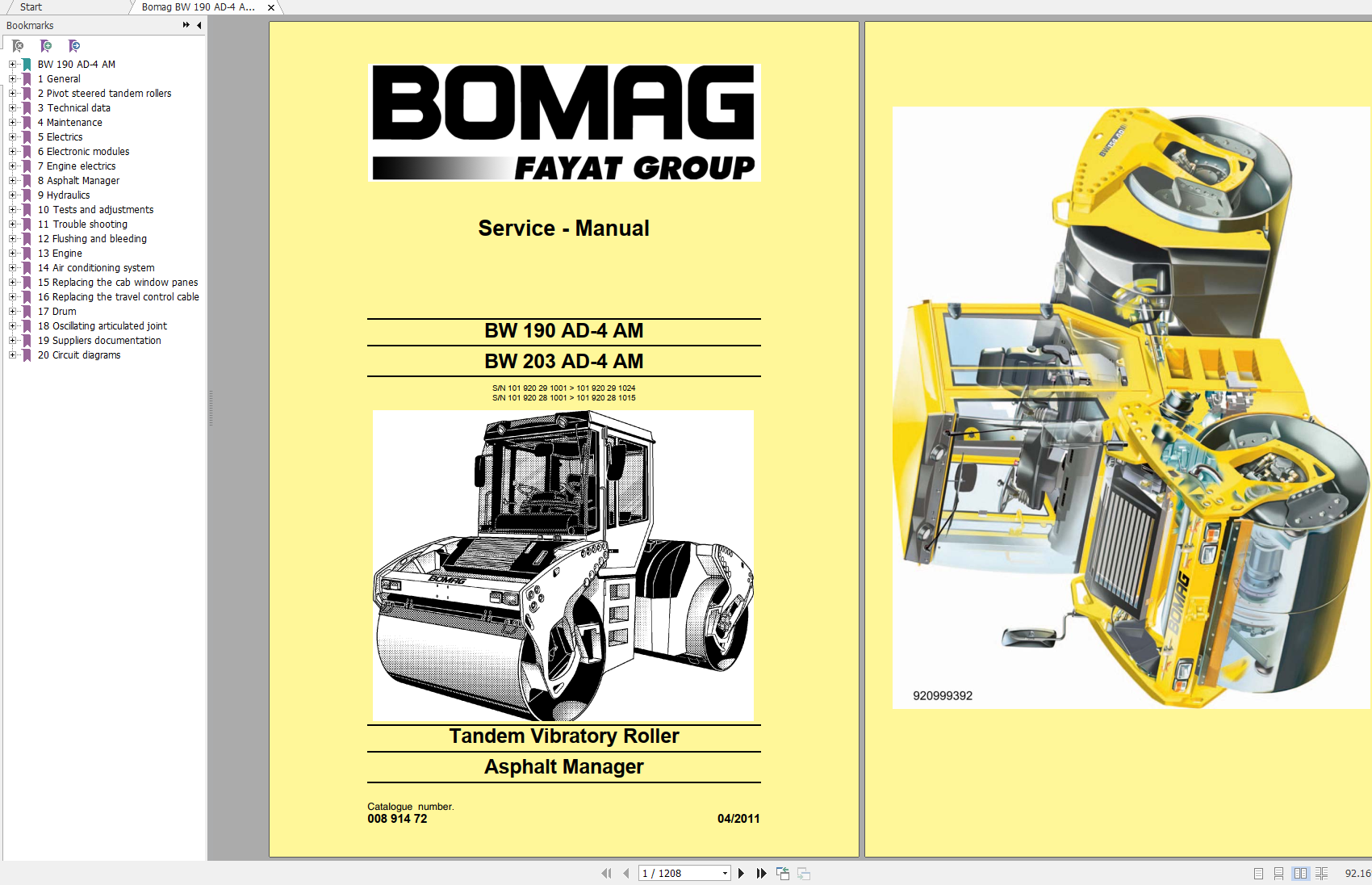Screen dimensions: 1372x885
Task: Collapse the Bookmarks panel with left arrow
Action: (x=199, y=25)
